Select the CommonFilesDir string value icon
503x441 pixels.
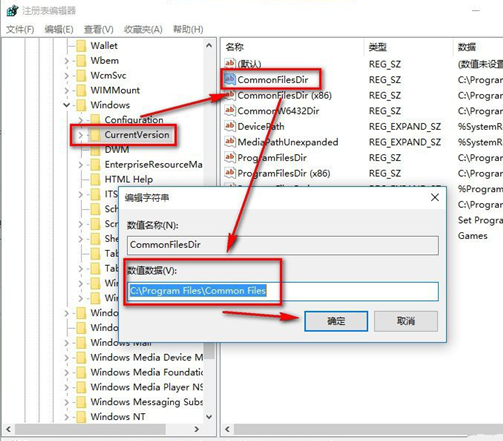[230, 79]
